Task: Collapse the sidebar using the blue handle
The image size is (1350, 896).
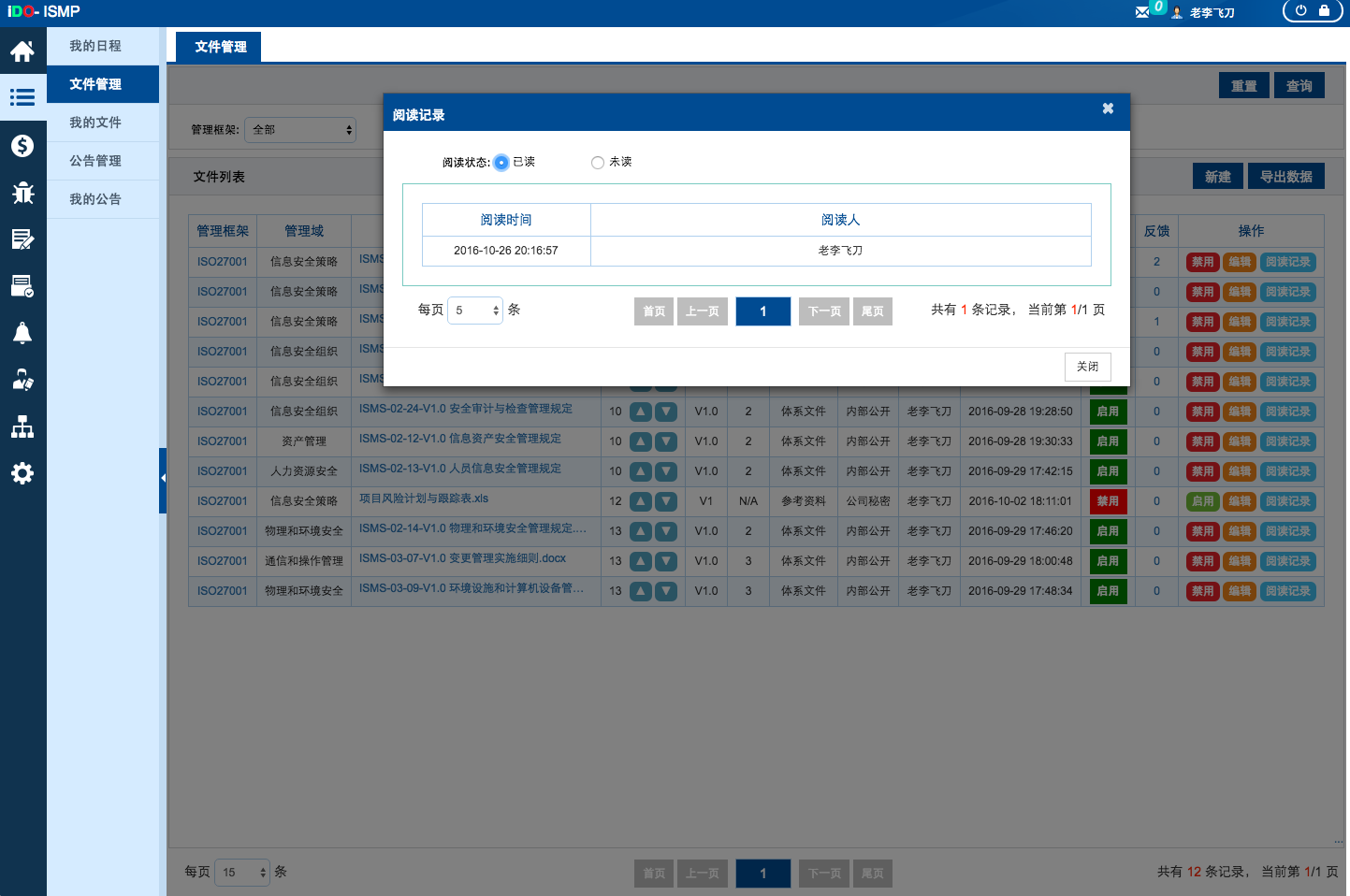Action: coord(163,479)
